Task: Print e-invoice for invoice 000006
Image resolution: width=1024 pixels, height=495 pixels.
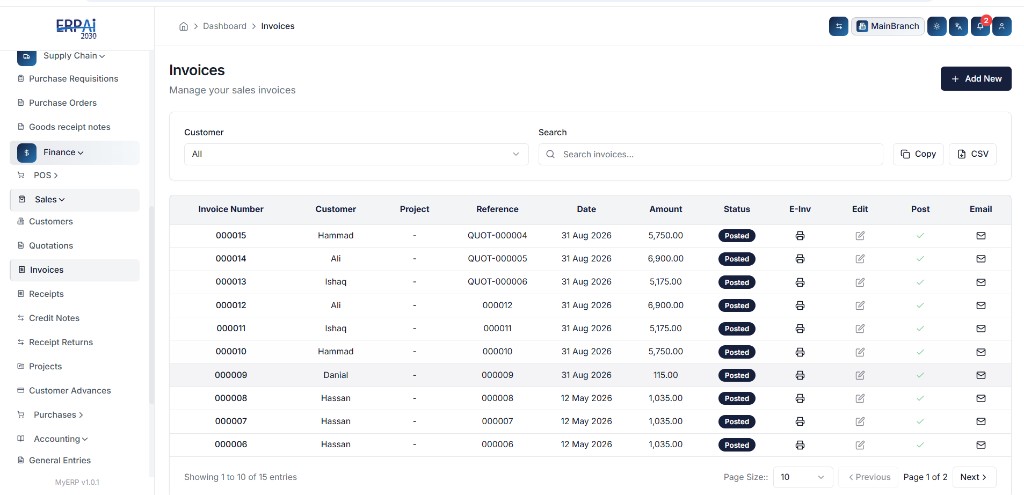Action: pos(800,445)
